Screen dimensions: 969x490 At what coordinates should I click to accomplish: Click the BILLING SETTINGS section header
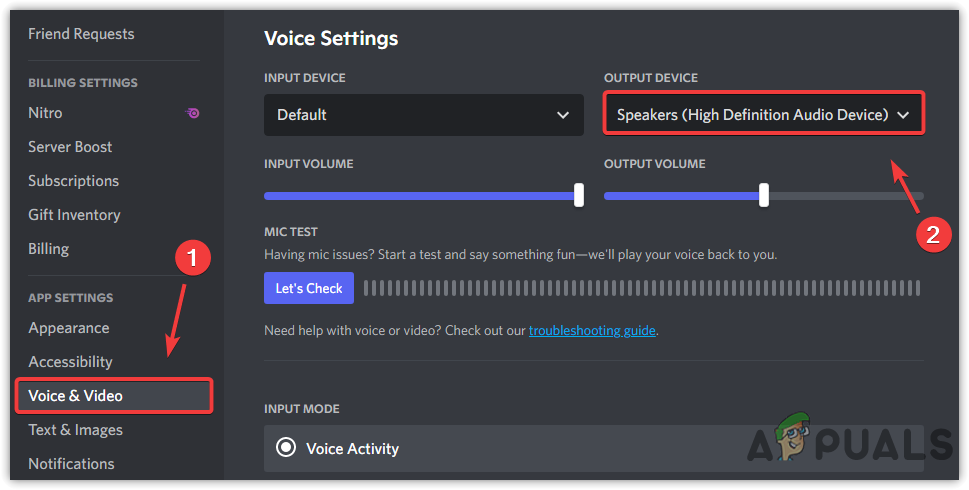(83, 83)
